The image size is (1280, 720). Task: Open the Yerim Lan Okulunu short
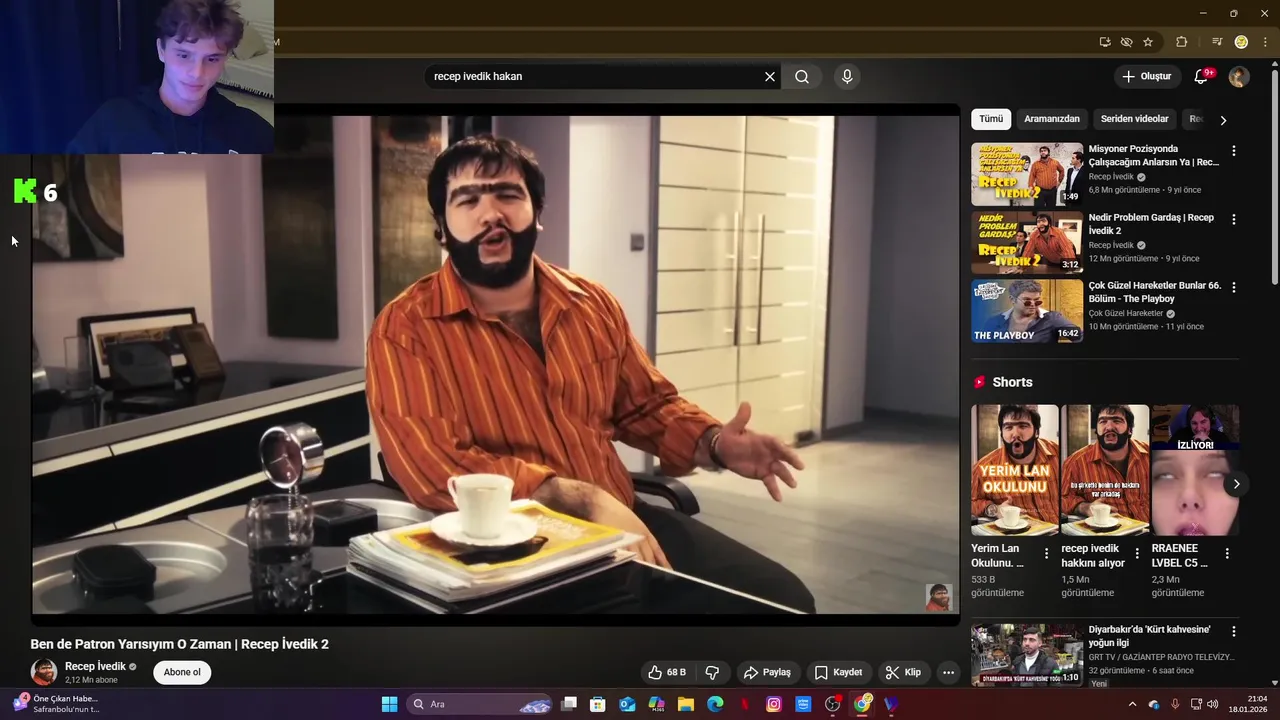click(x=1015, y=470)
